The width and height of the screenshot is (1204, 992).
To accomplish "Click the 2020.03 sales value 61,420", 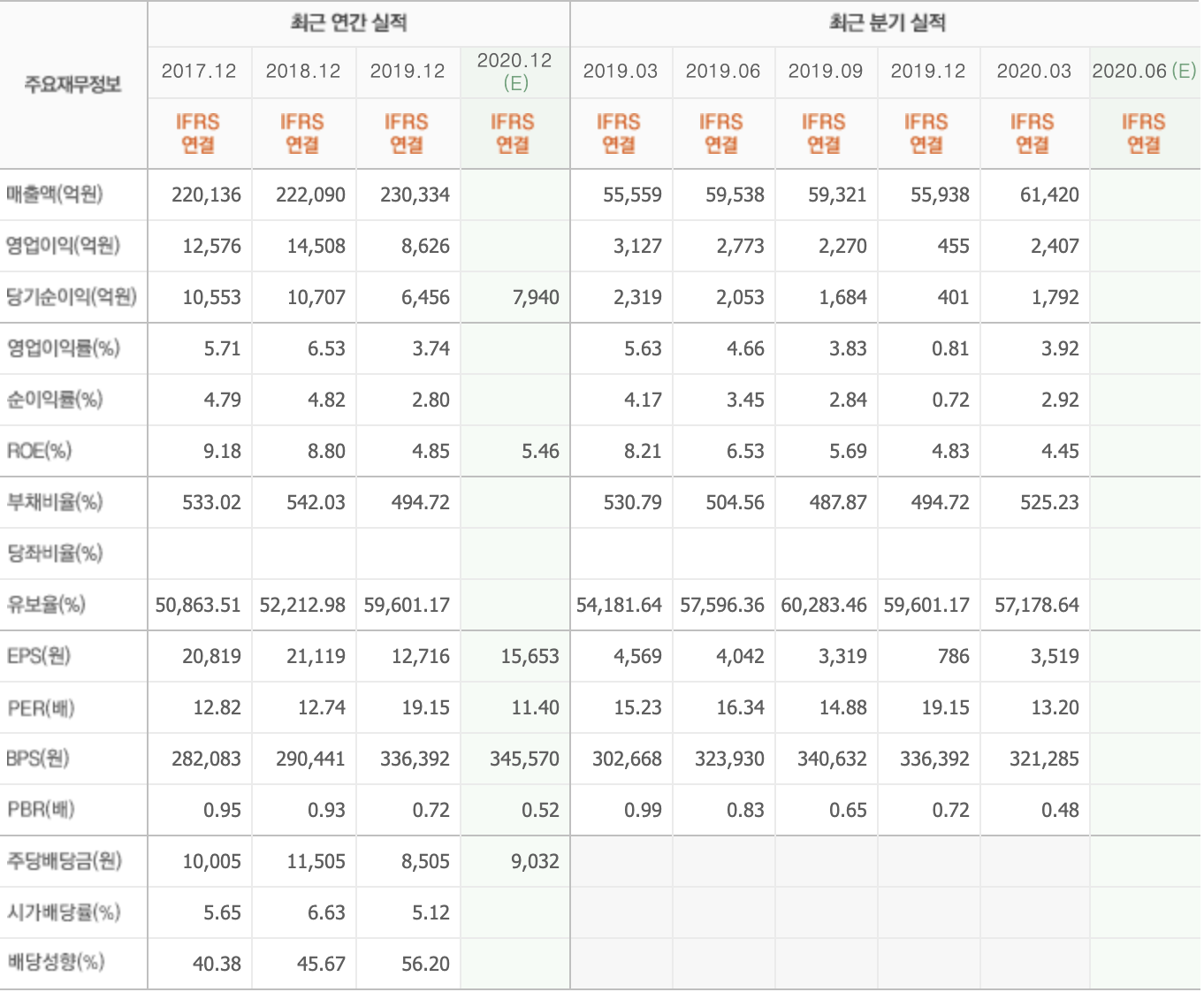I will tap(1049, 195).
